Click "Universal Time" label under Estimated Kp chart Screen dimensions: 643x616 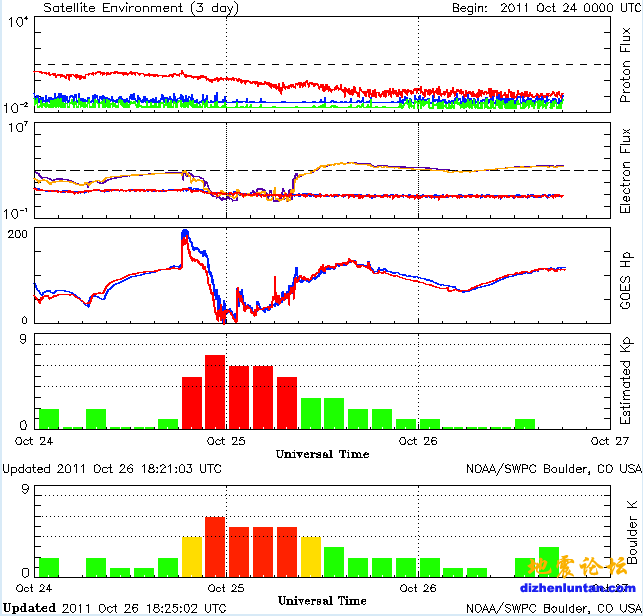click(x=322, y=454)
